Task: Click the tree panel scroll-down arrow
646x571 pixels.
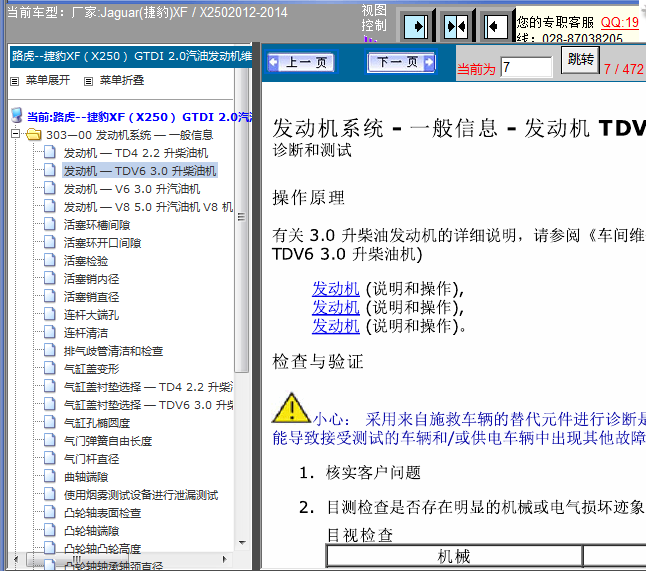Action: (242, 543)
